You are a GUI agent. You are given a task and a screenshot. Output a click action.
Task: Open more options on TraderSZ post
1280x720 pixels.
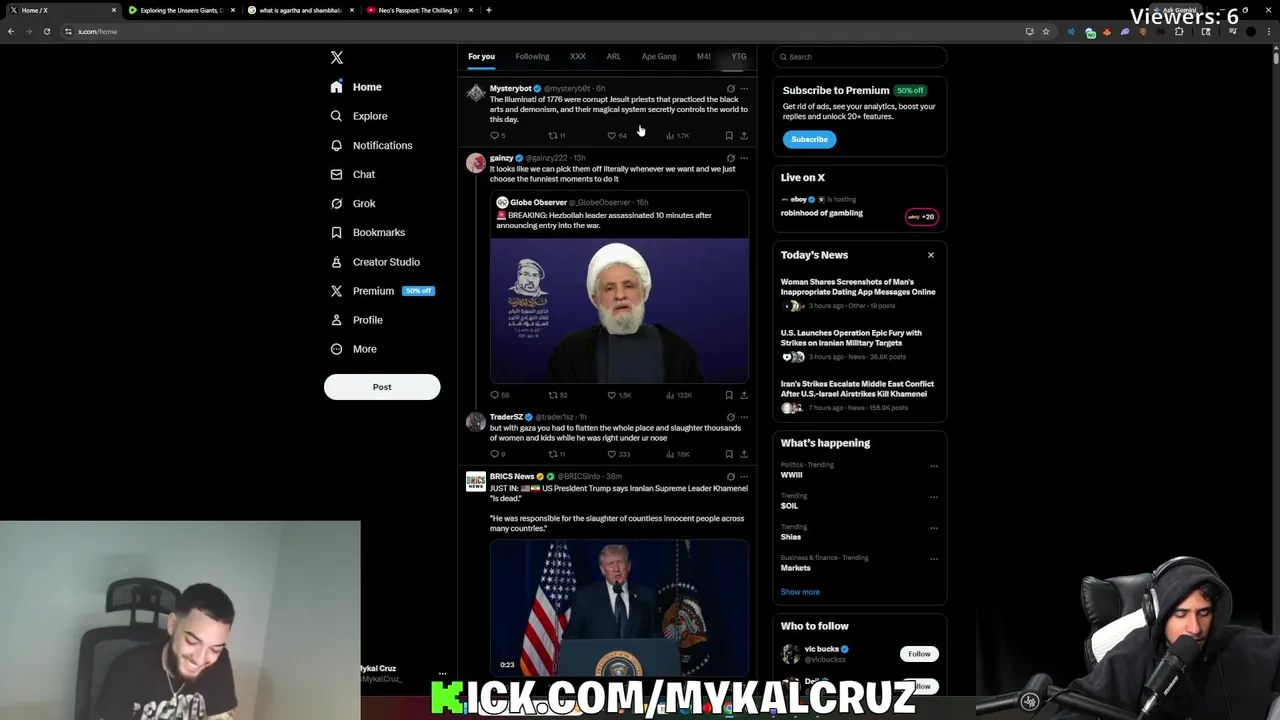click(x=743, y=417)
